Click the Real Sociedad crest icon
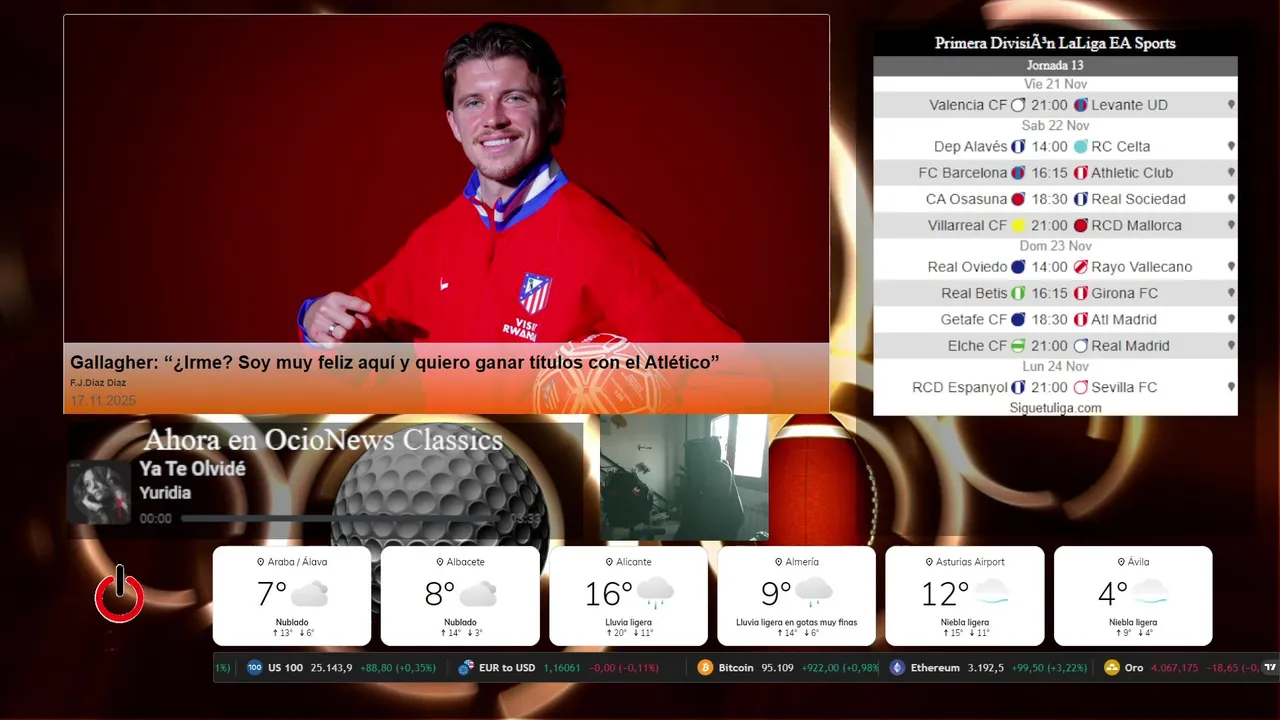This screenshot has width=1280, height=720. click(1081, 199)
